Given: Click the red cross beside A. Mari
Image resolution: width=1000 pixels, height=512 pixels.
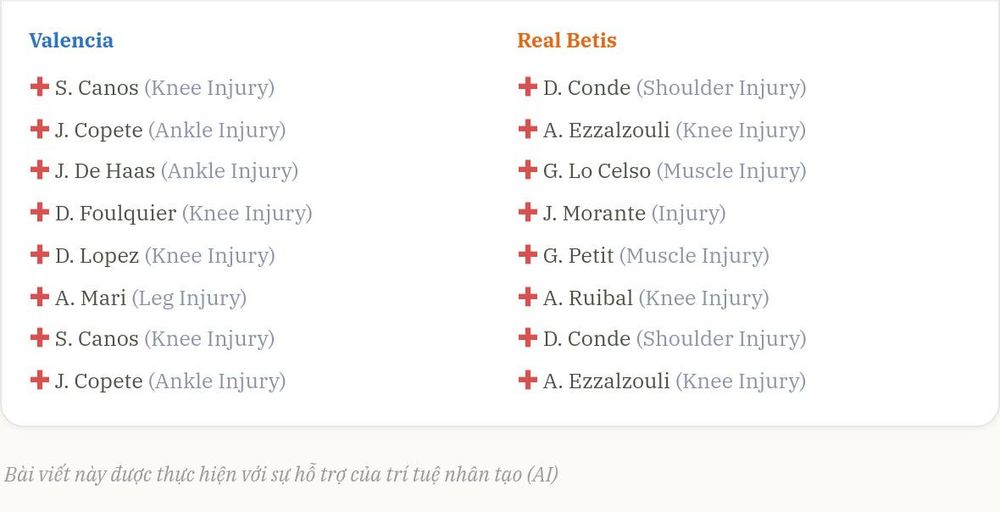Looking at the screenshot, I should coord(40,296).
